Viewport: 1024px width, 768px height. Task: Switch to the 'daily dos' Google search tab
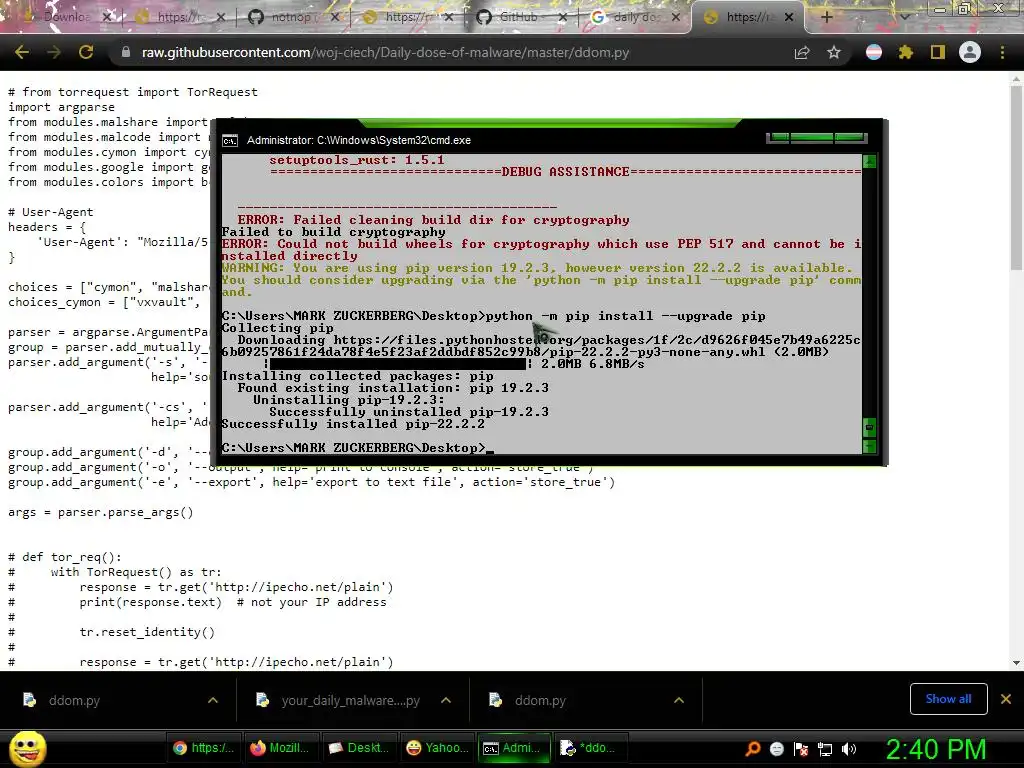click(x=635, y=17)
